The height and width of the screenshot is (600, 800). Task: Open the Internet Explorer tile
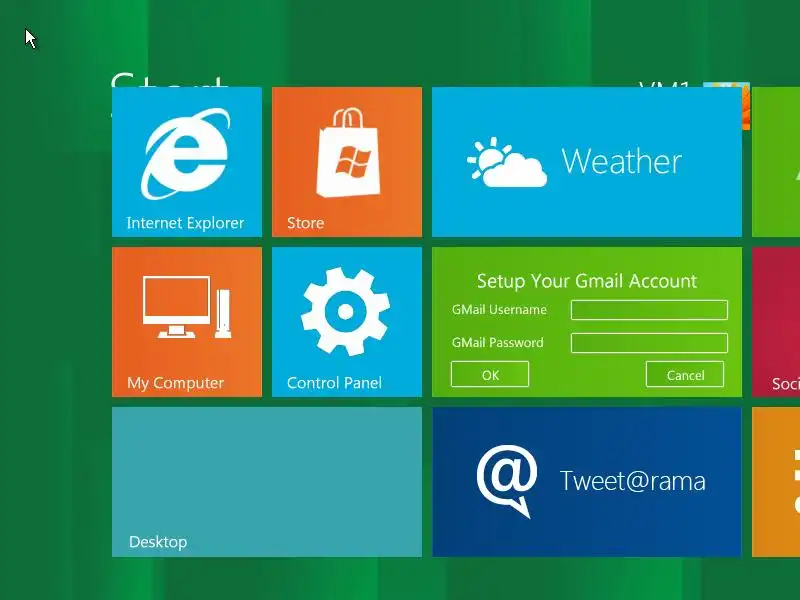tap(187, 162)
